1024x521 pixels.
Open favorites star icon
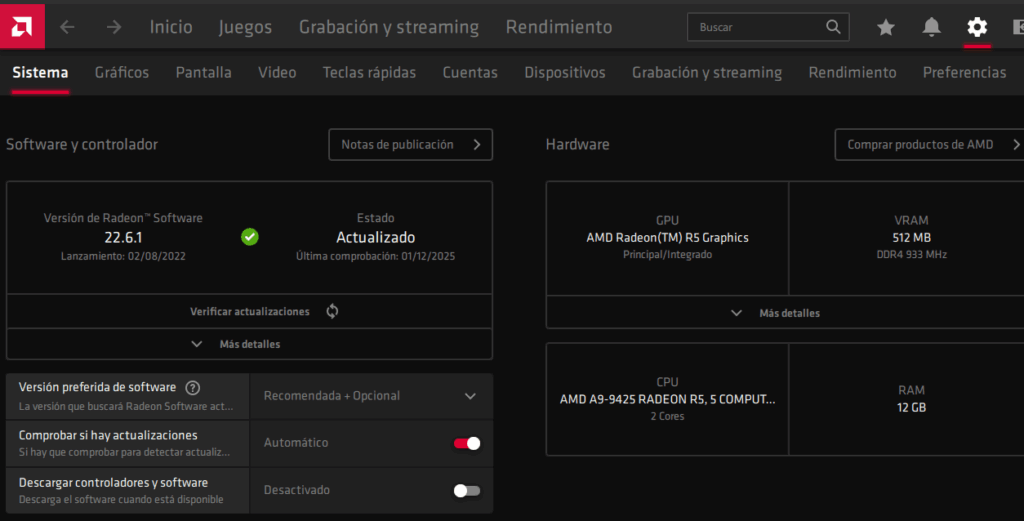click(x=885, y=27)
